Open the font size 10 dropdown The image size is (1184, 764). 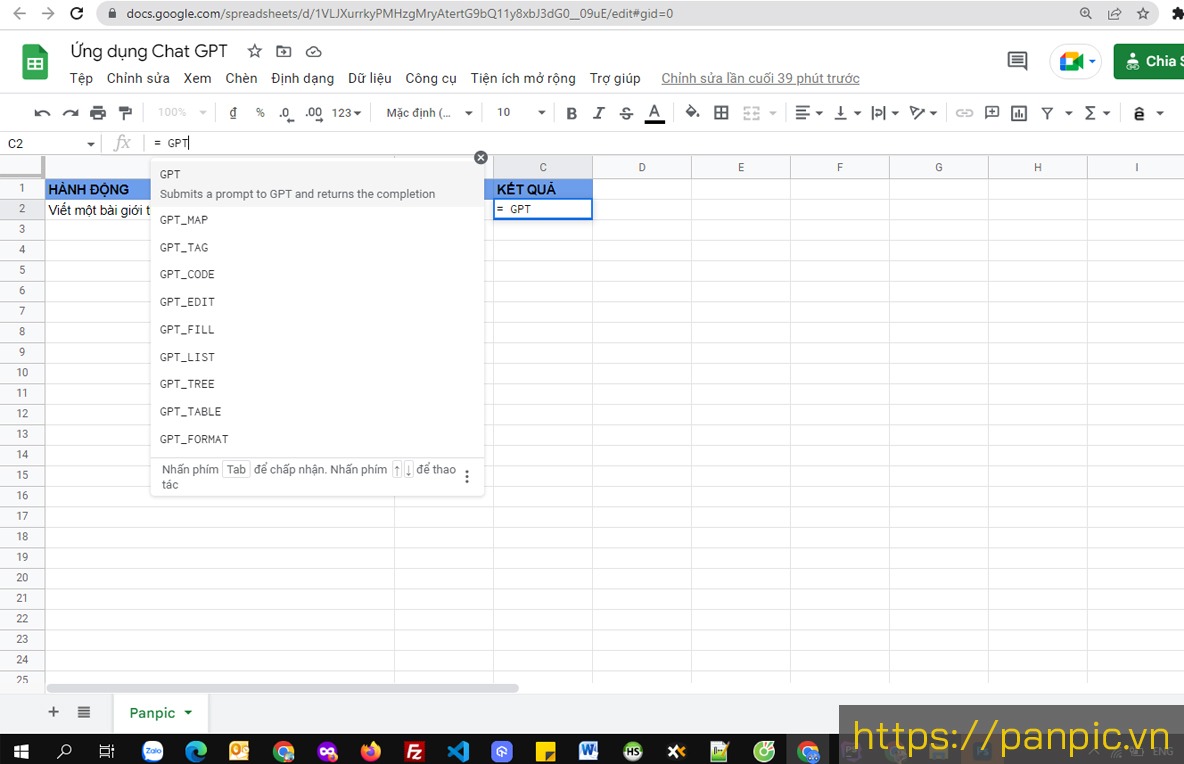[x=520, y=112]
